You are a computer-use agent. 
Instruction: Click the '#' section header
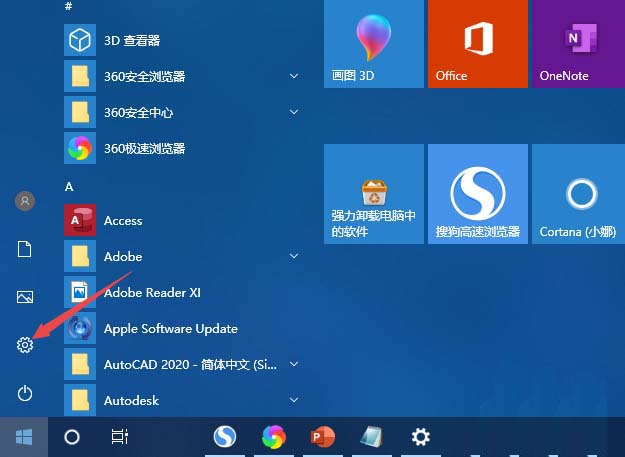[x=69, y=6]
